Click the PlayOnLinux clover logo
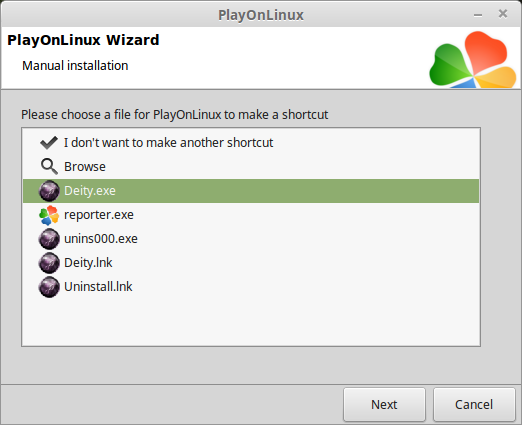Image resolution: width=522 pixels, height=425 pixels. point(473,60)
